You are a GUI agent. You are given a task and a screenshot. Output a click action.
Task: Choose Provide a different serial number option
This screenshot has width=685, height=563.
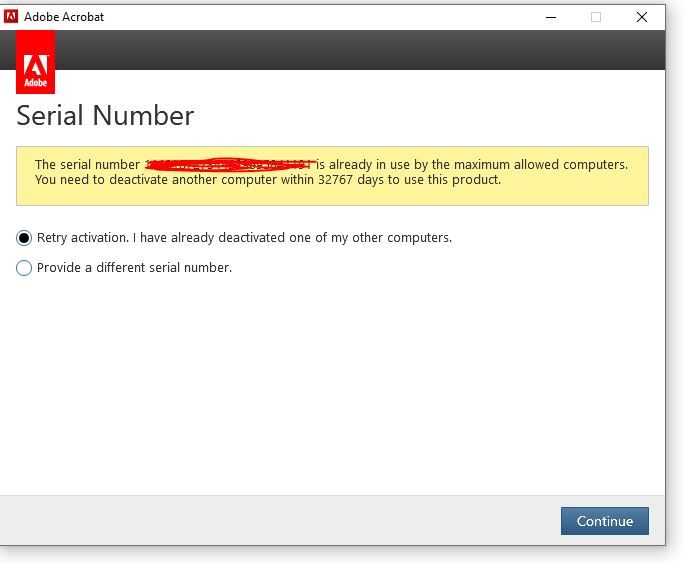(24, 268)
